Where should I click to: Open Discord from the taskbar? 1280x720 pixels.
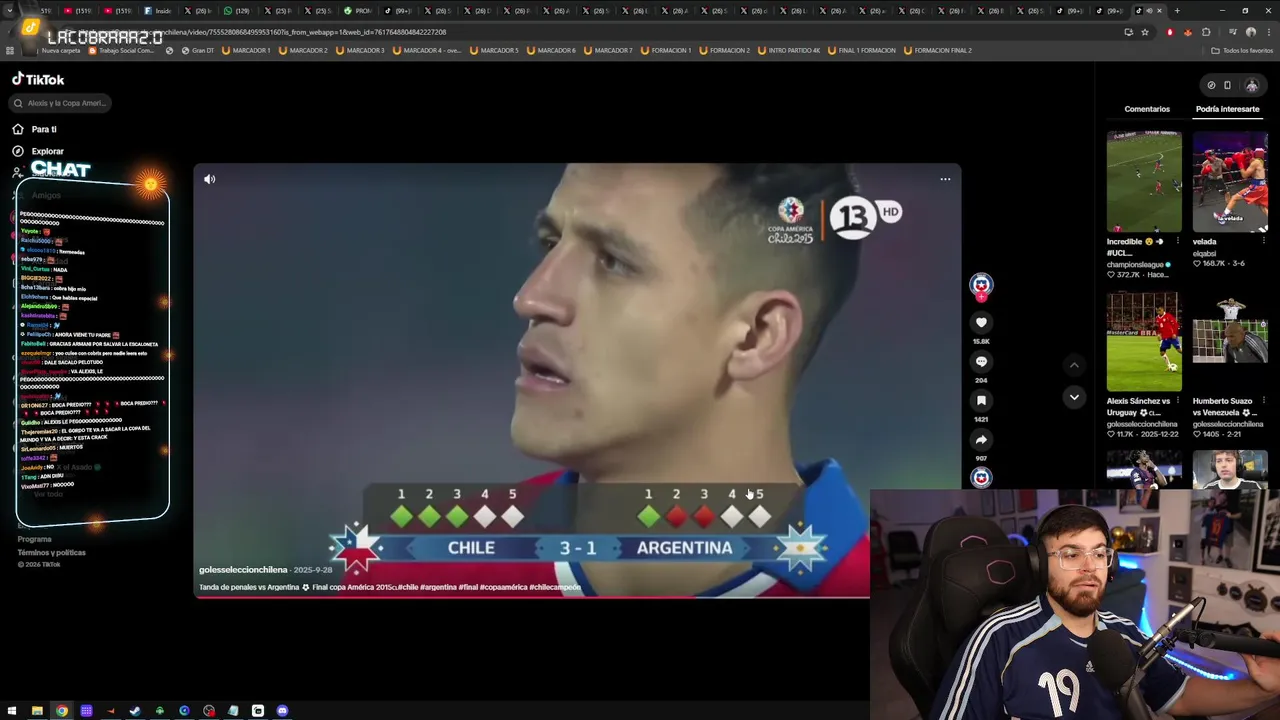pyautogui.click(x=282, y=711)
